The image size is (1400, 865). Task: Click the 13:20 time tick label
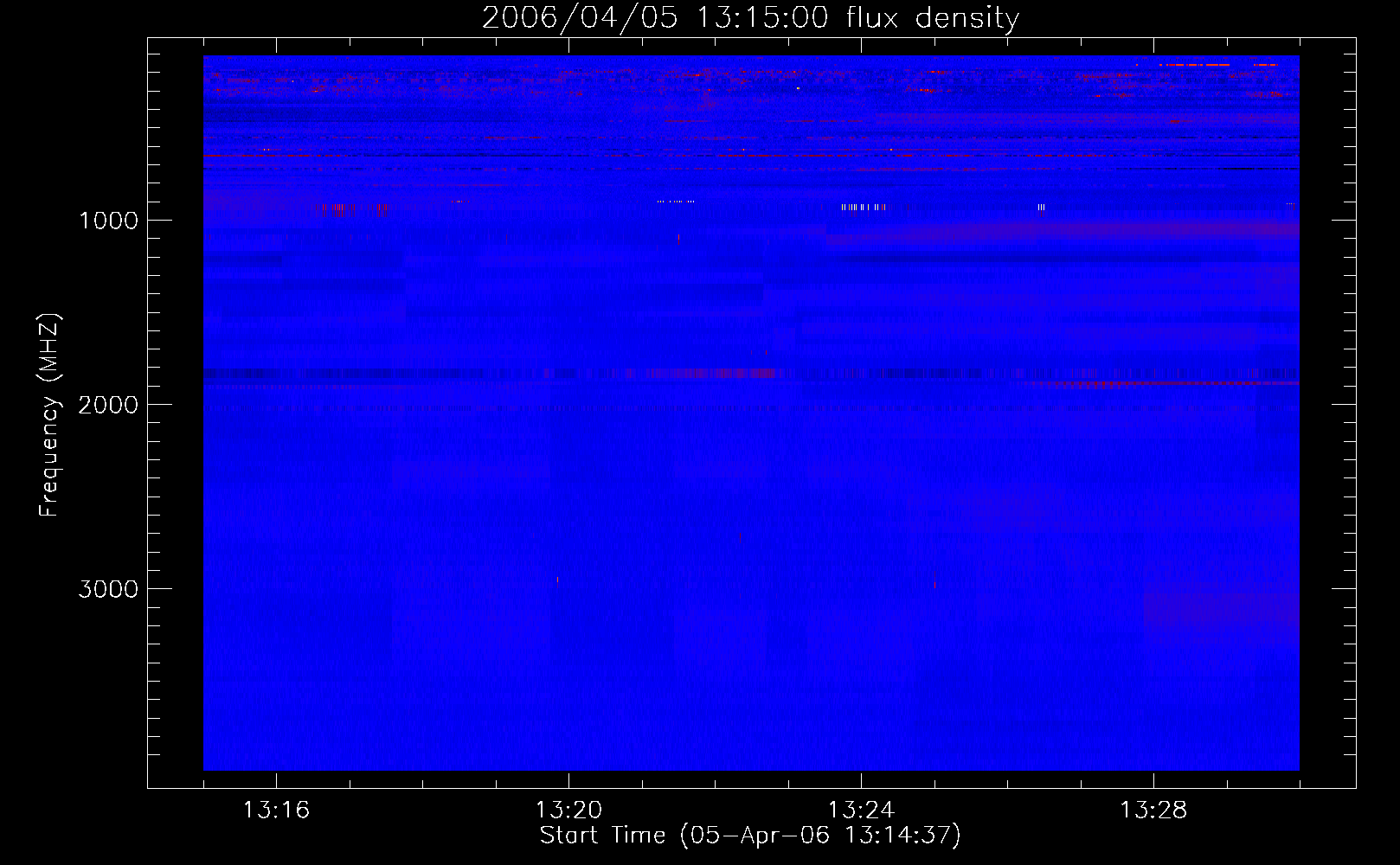coord(568,811)
